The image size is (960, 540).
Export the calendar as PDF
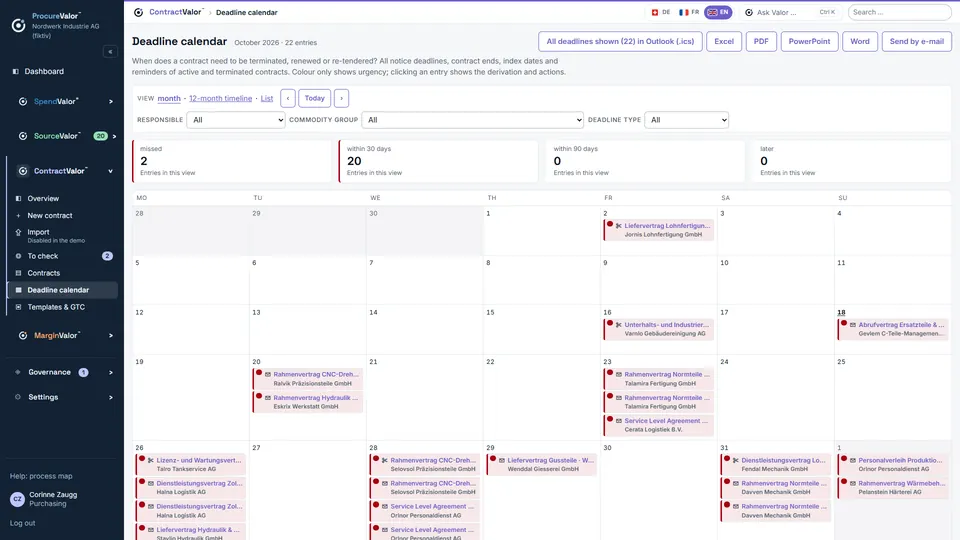tap(761, 42)
